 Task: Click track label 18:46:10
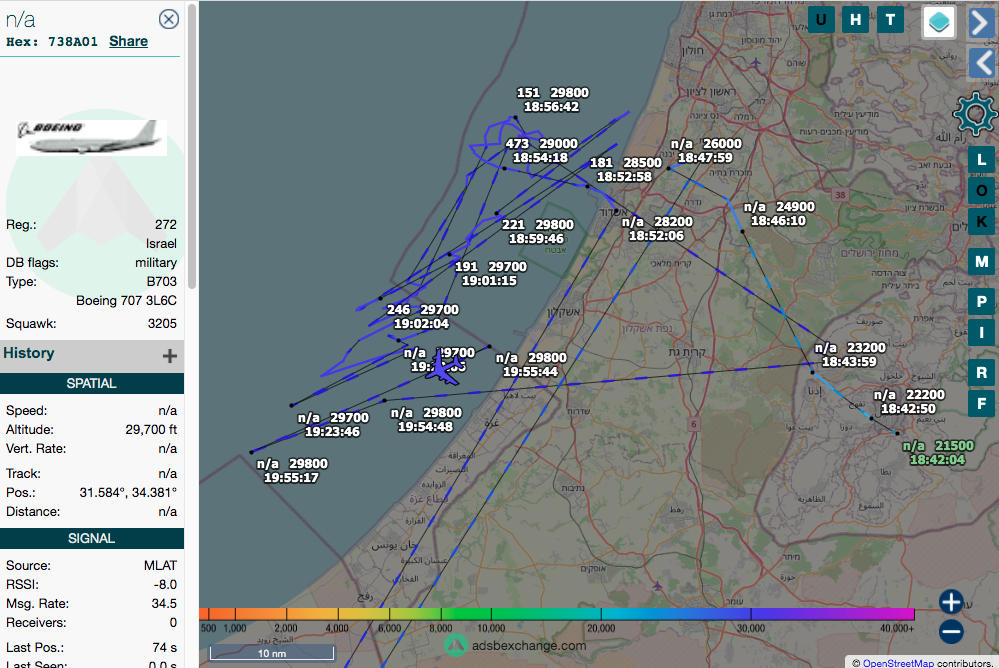coord(779,221)
